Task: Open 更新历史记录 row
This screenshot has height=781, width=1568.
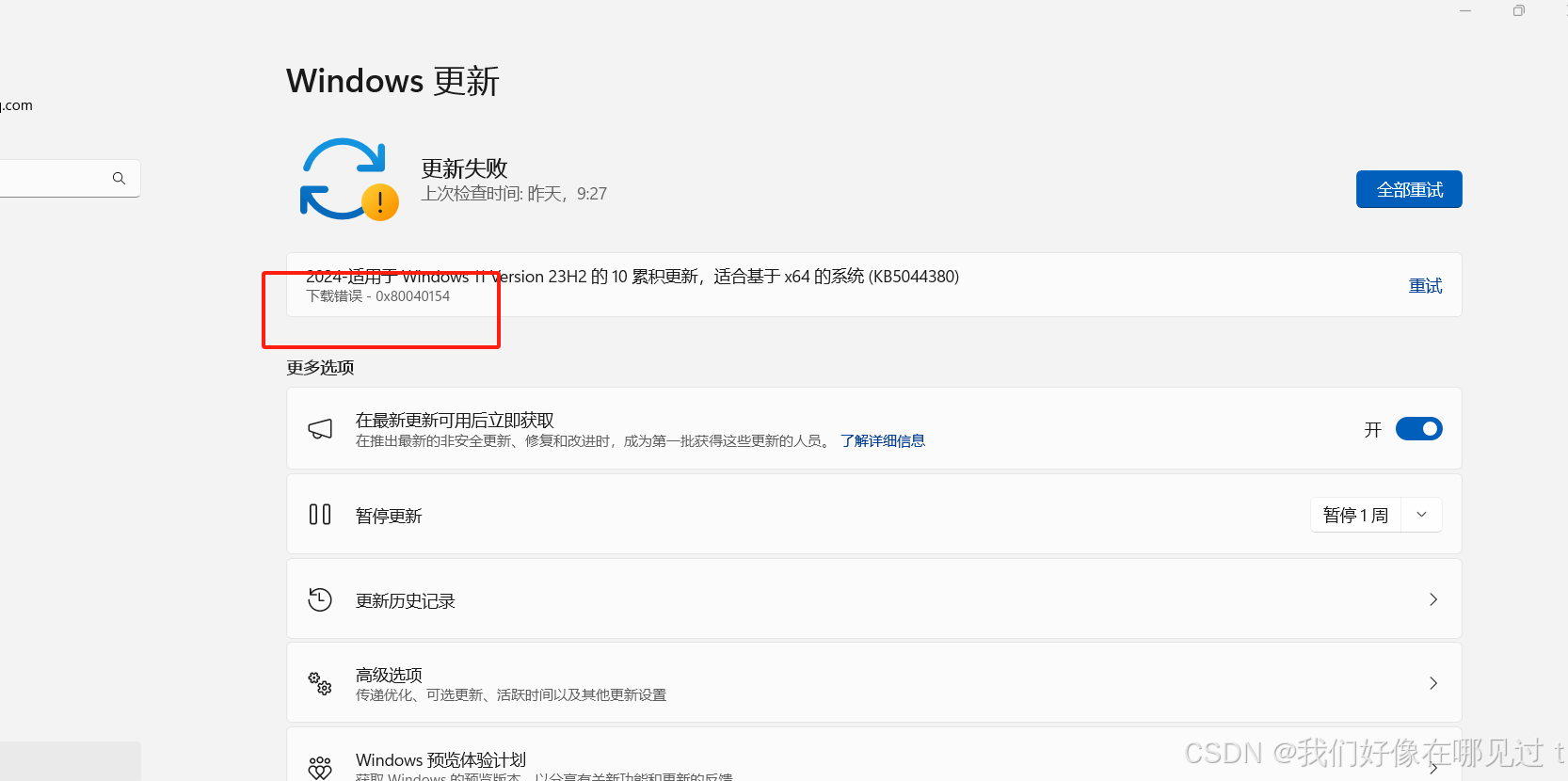Action: click(874, 599)
